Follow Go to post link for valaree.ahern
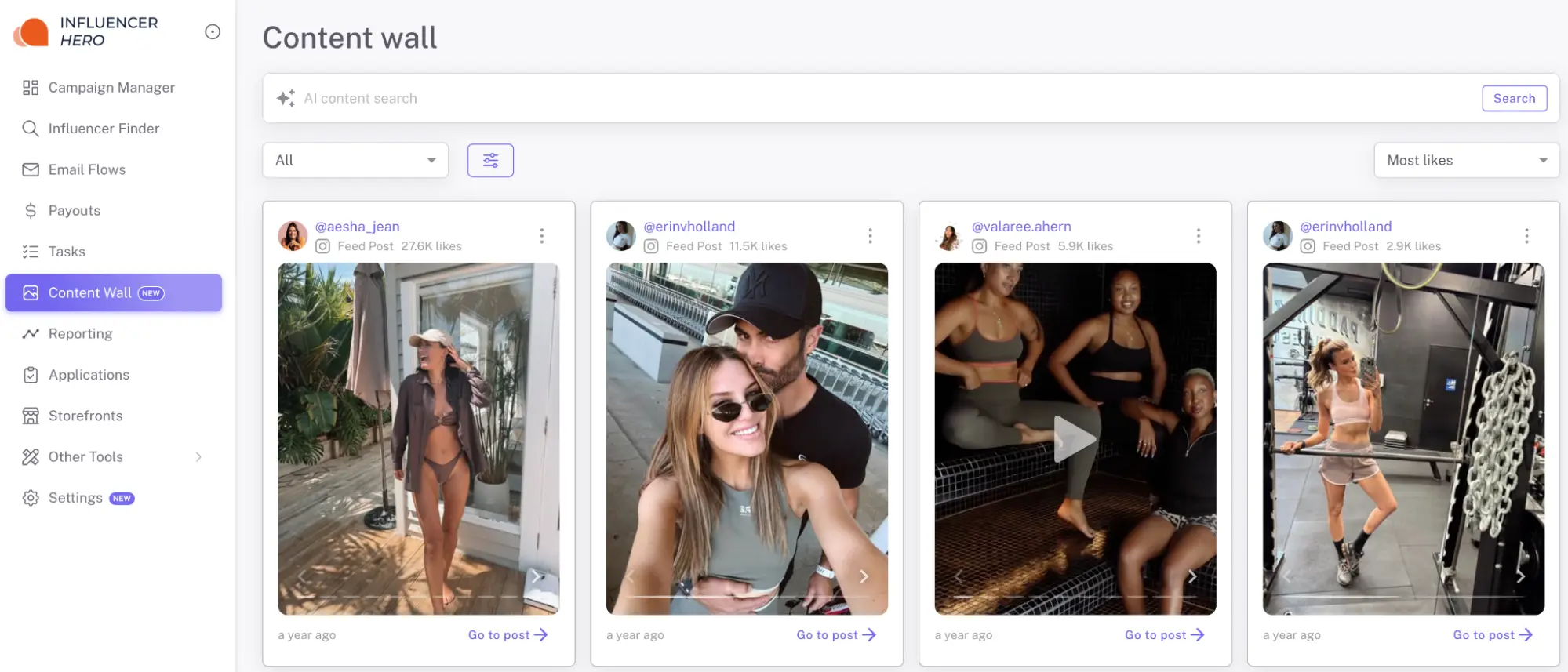Image resolution: width=1568 pixels, height=672 pixels. (x=1164, y=635)
